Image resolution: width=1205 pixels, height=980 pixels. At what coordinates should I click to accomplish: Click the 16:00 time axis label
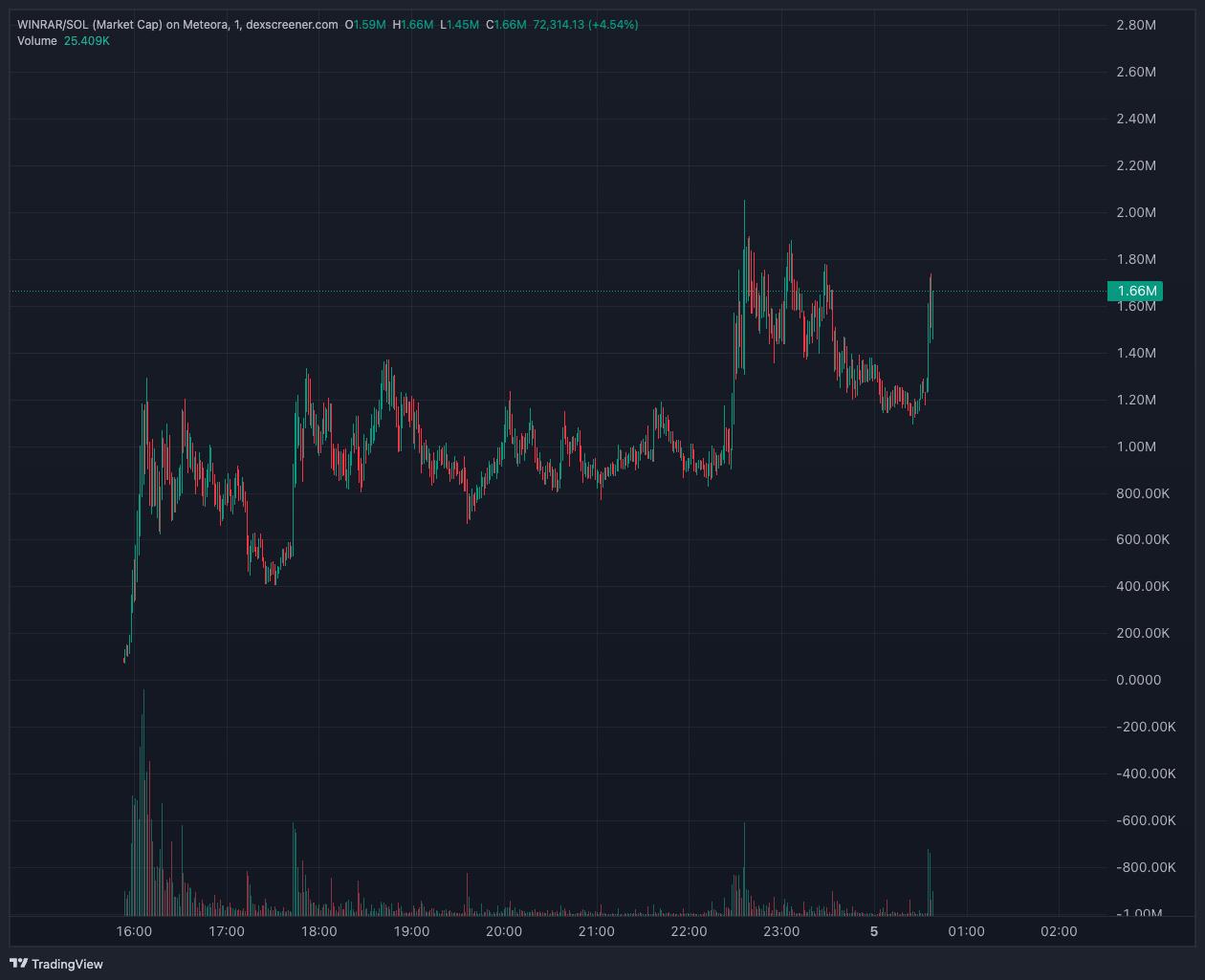134,931
